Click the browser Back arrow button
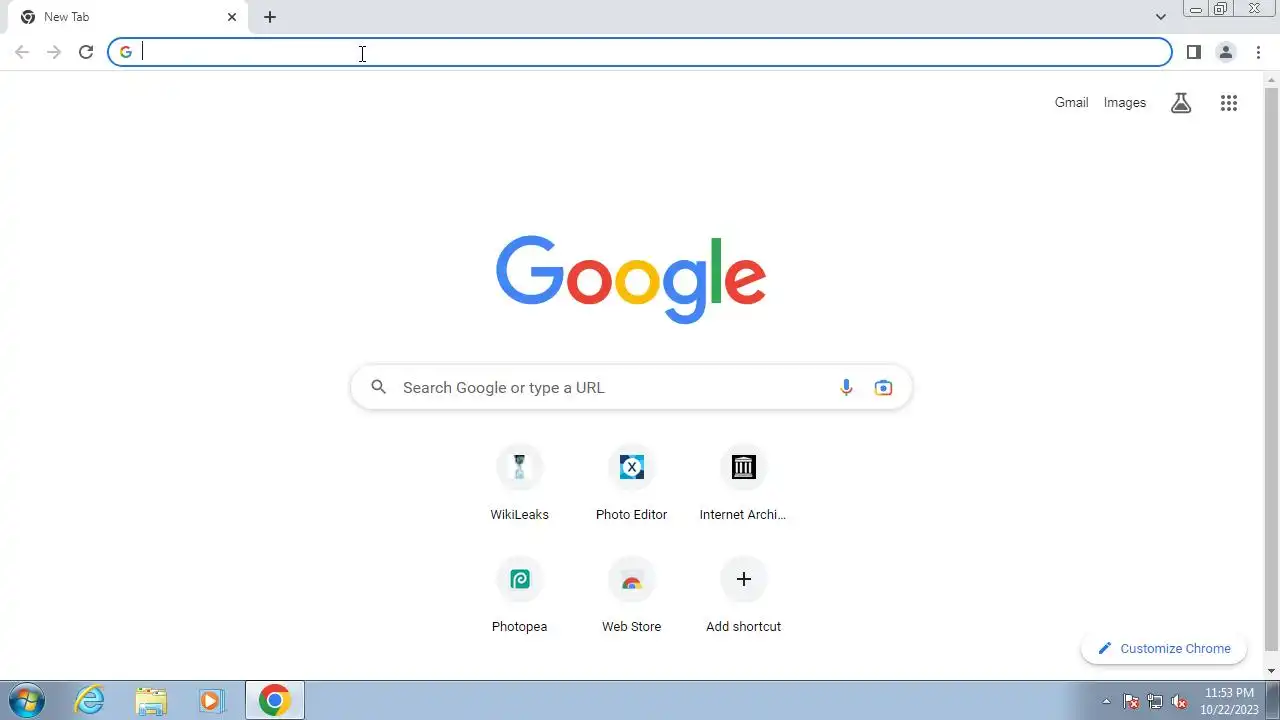1280x720 pixels. 22,52
